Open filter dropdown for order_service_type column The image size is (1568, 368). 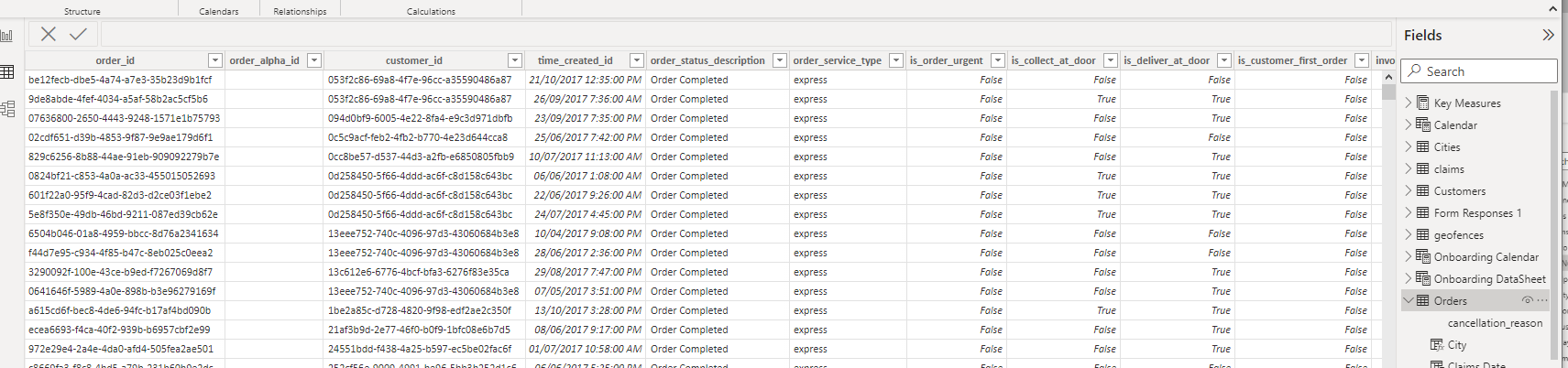896,60
